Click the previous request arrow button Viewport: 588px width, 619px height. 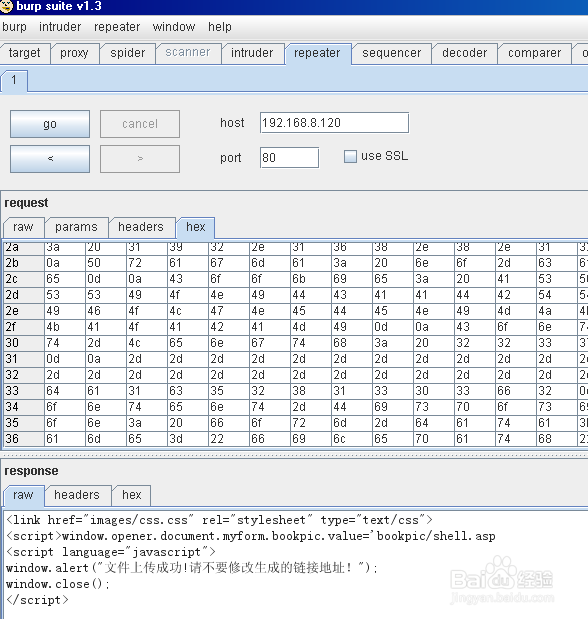[x=50, y=159]
